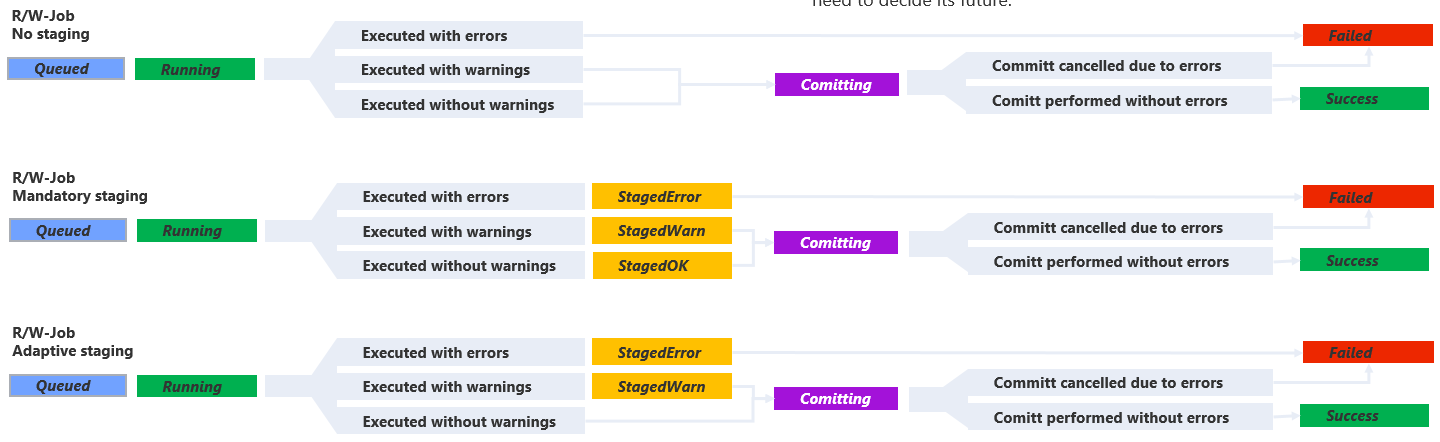
Task: Click the Success state in the No staging row
Action: pyautogui.click(x=1364, y=99)
